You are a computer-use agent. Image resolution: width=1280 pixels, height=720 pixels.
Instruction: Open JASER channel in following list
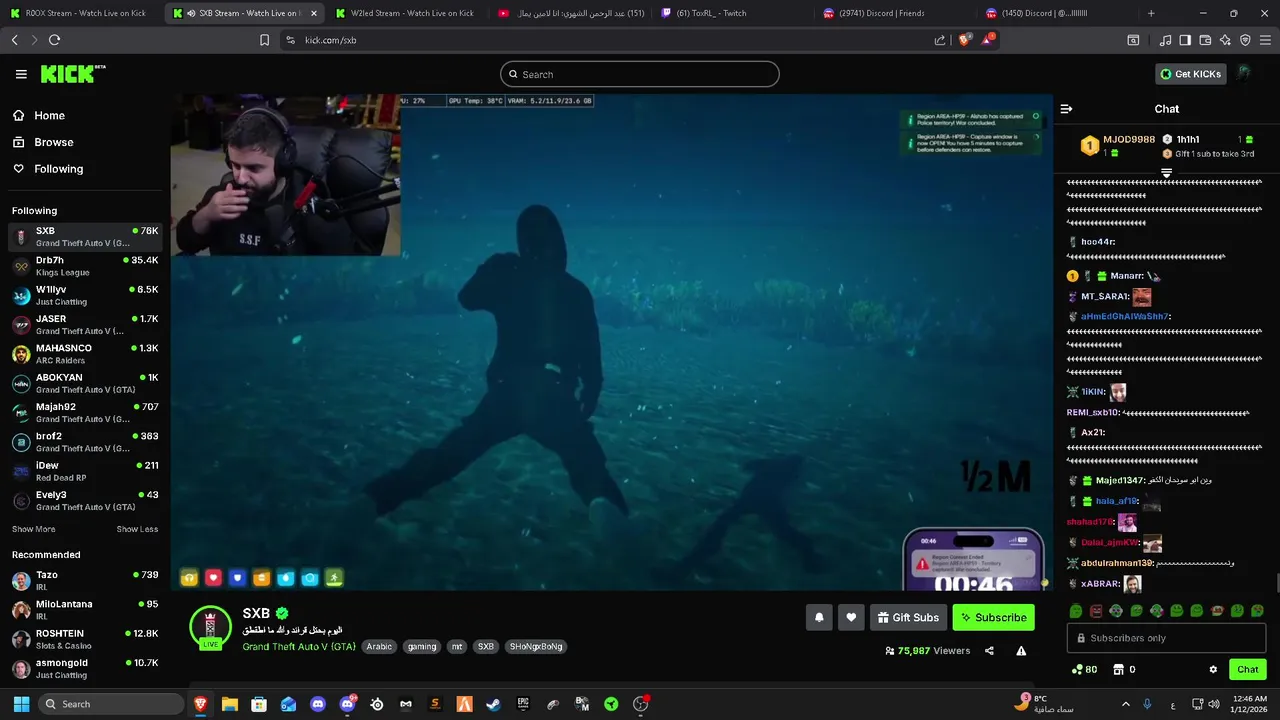[x=85, y=325]
